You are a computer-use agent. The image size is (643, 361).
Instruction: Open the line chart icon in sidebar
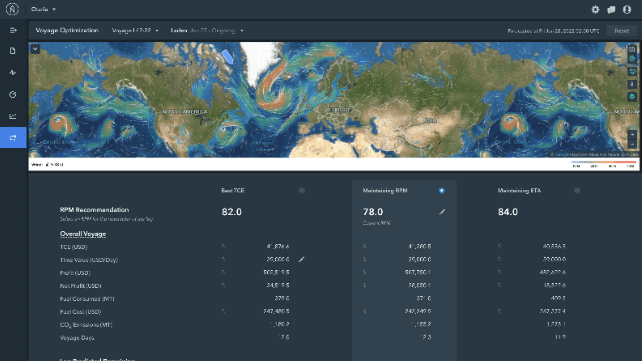pos(13,117)
